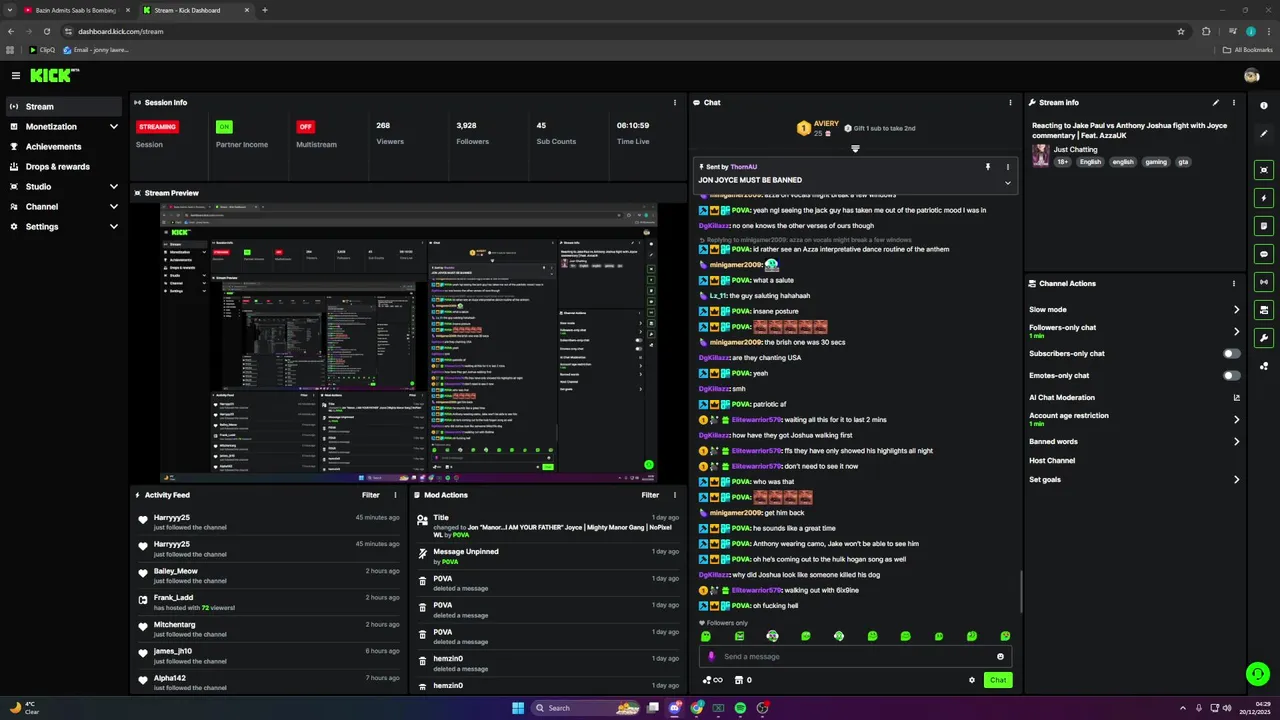Viewport: 1280px width, 720px height.
Task: Open Activity Feed Filter
Action: 370,495
